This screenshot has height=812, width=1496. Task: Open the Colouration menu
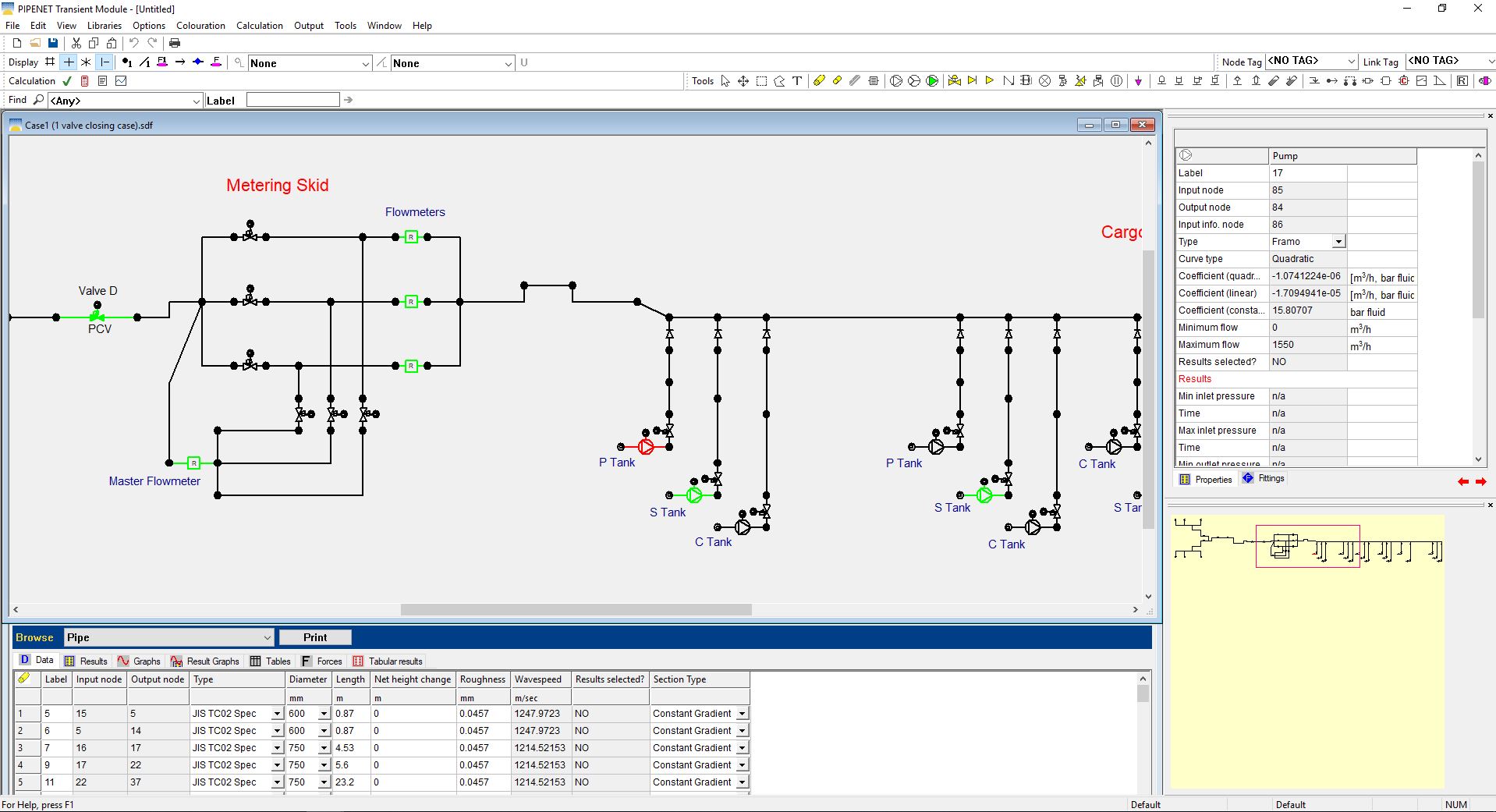(200, 26)
